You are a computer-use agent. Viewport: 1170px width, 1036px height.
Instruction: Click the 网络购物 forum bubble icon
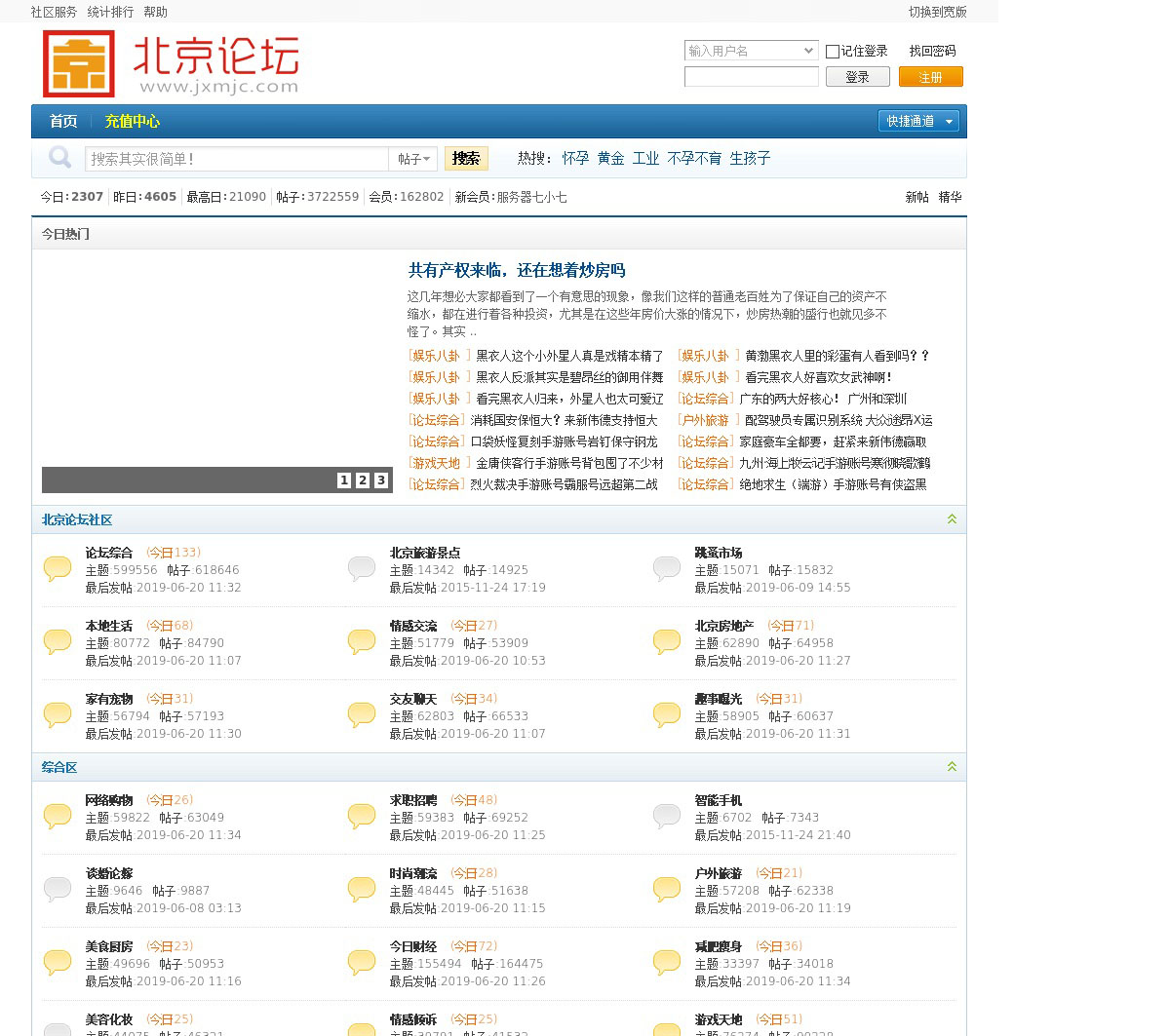(x=58, y=817)
